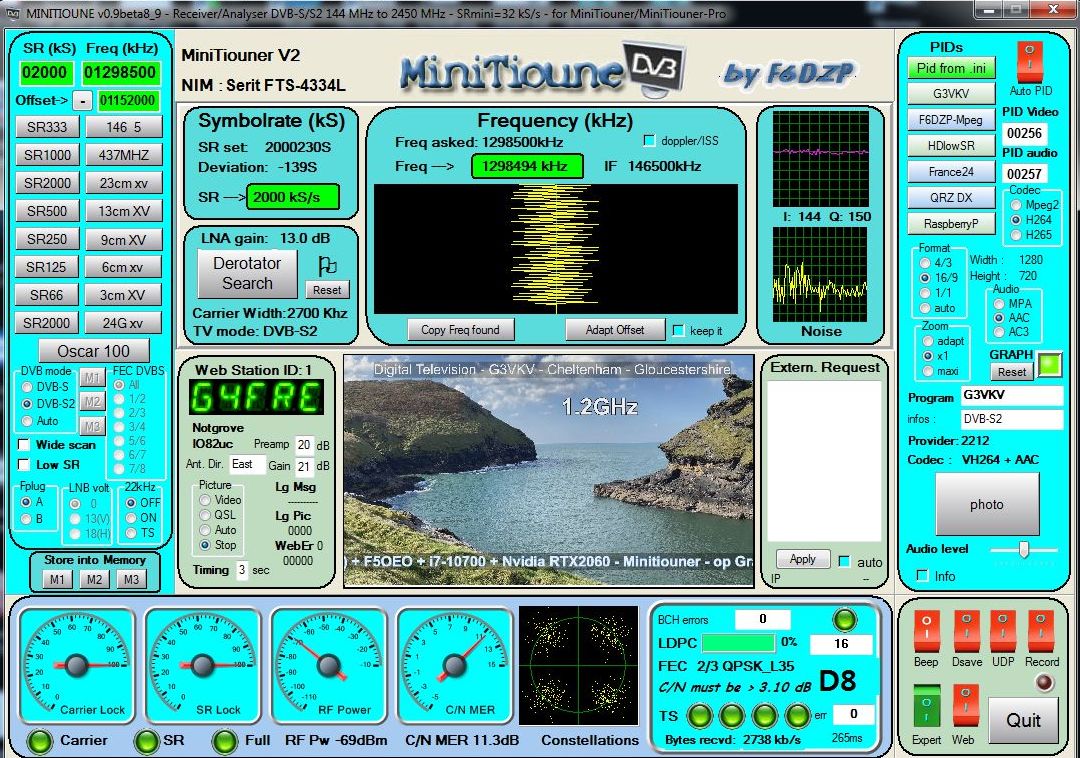Click the Carrier Lock gauge
Image resolution: width=1080 pixels, height=758 pixels.
point(76,664)
